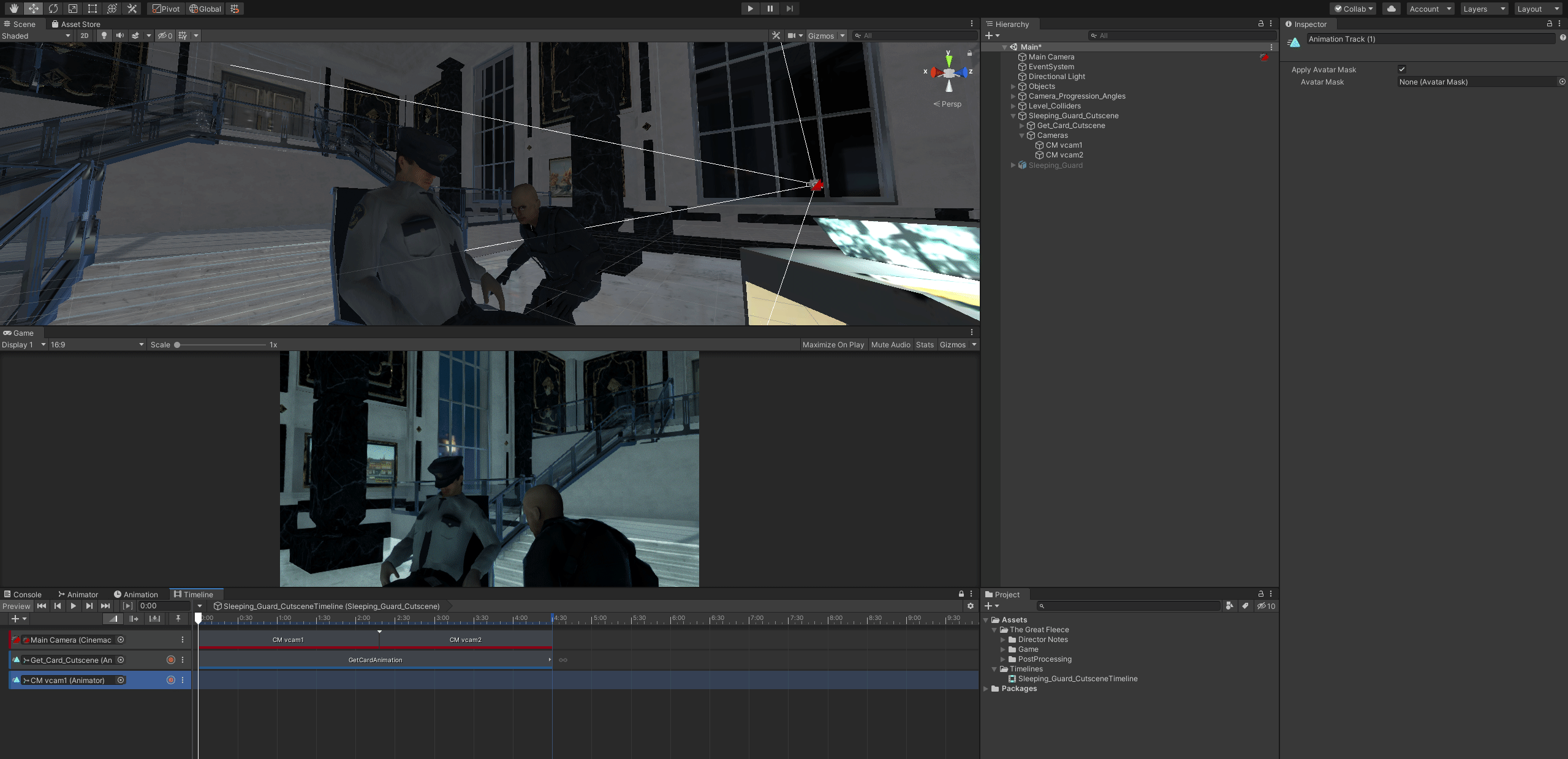
Task: Switch to the Asset Store tab
Action: [x=76, y=24]
